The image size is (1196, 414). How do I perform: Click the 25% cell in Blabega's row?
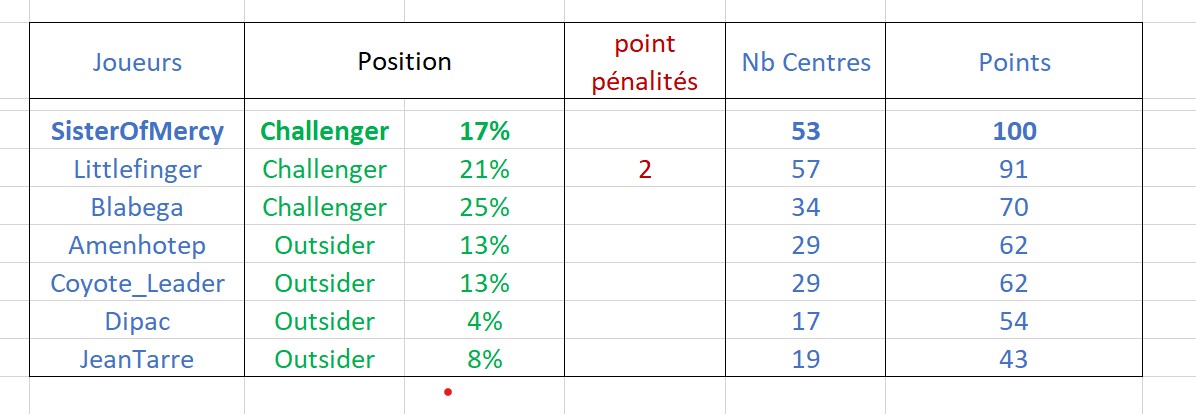pos(485,208)
